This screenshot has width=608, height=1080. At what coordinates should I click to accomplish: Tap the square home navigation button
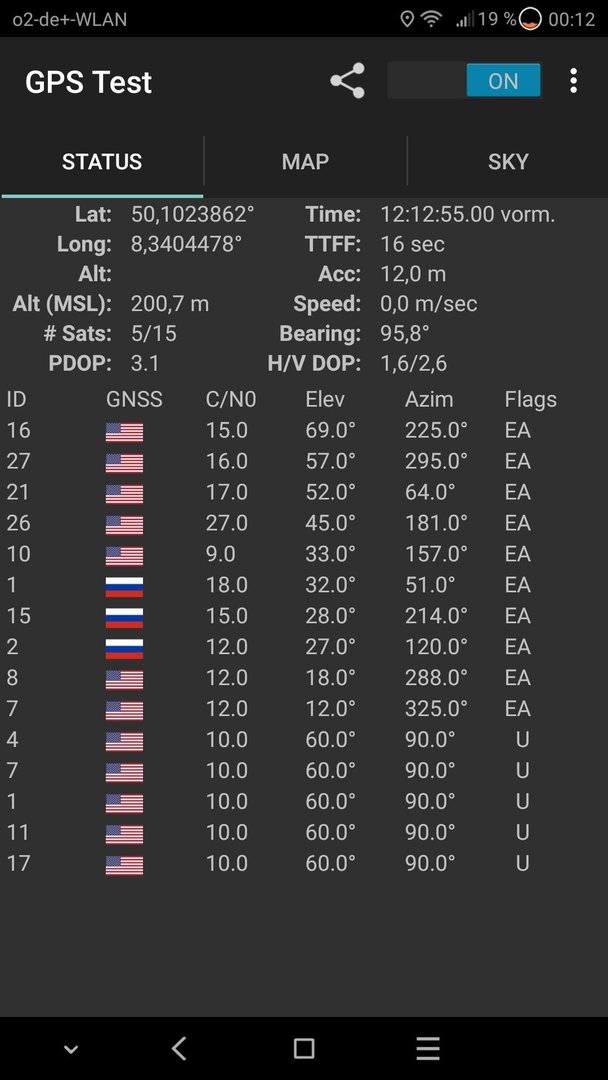[304, 1048]
